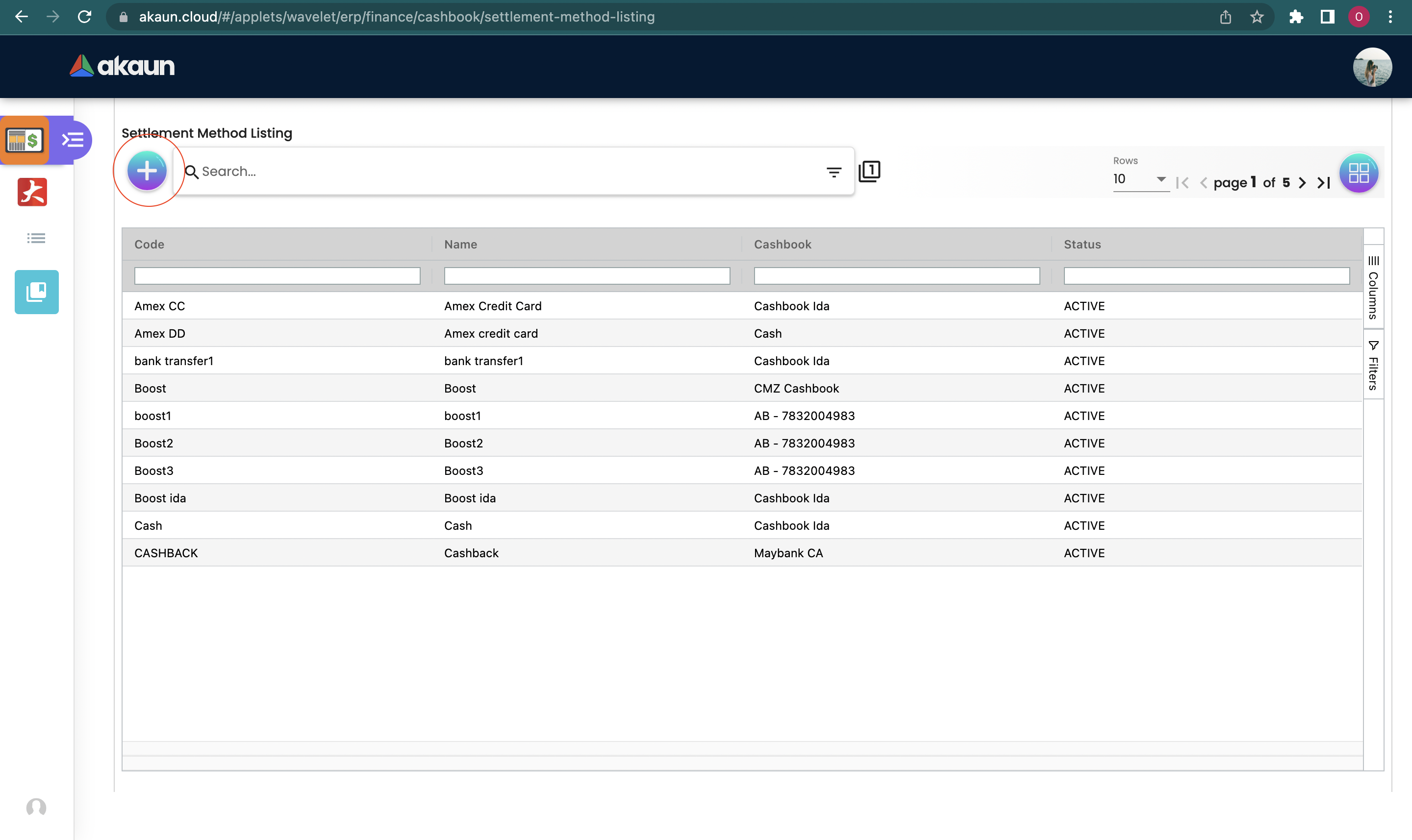
Task: Open the red running-figure applet icon
Action: (x=32, y=193)
